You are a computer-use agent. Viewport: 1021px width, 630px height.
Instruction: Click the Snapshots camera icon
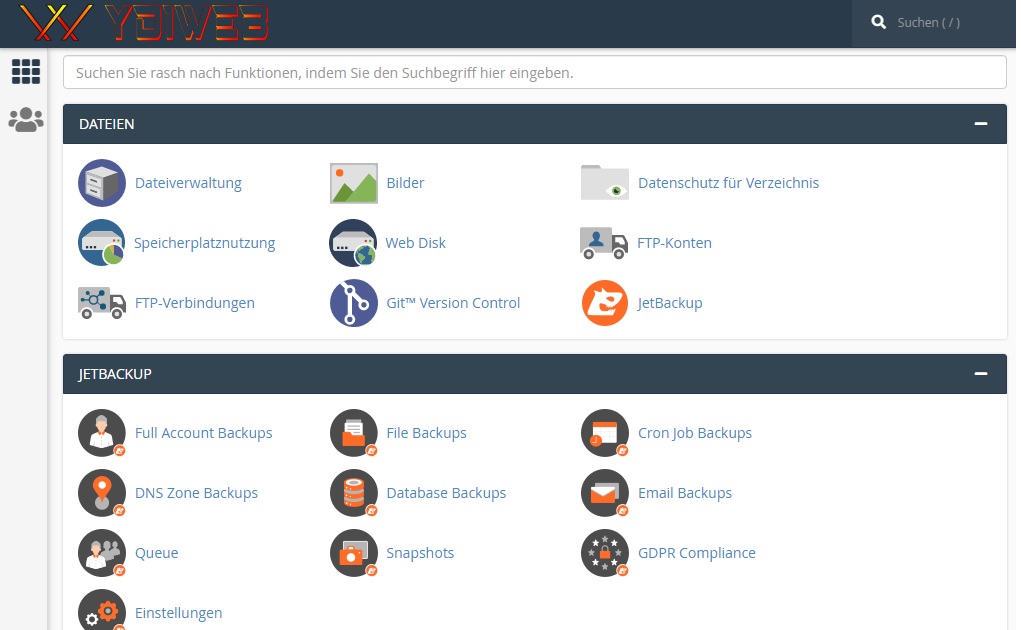(x=354, y=553)
